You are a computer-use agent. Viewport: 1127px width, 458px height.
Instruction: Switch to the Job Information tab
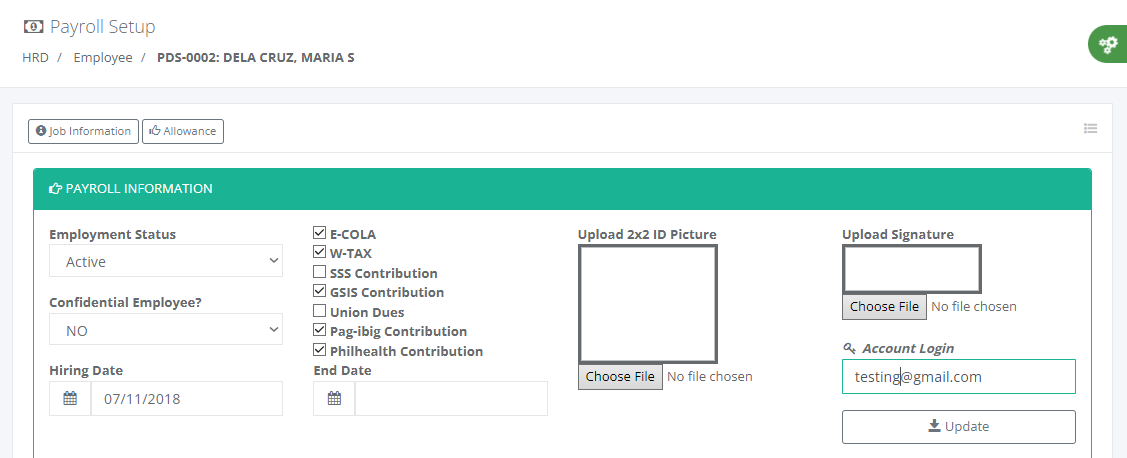[83, 132]
